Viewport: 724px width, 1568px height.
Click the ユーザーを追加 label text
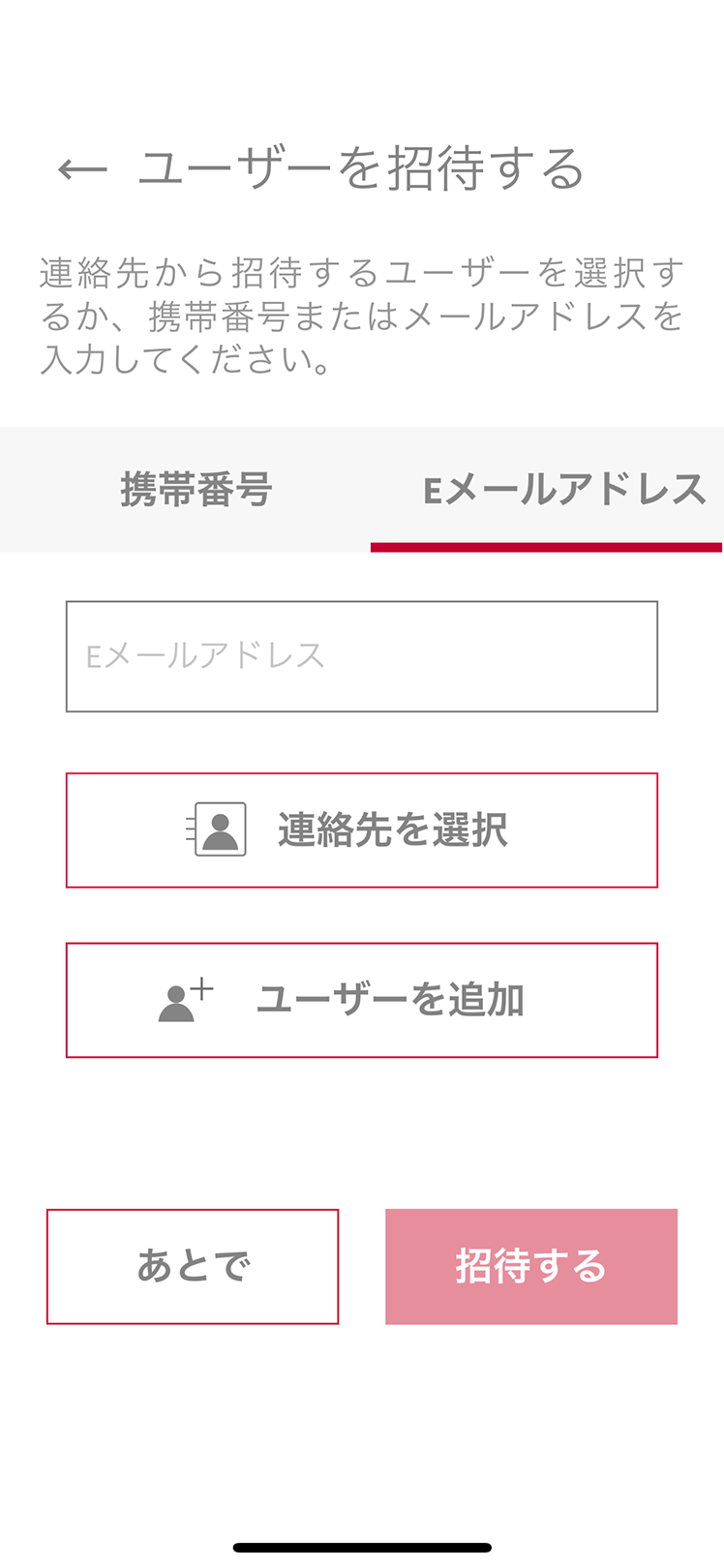390,1000
